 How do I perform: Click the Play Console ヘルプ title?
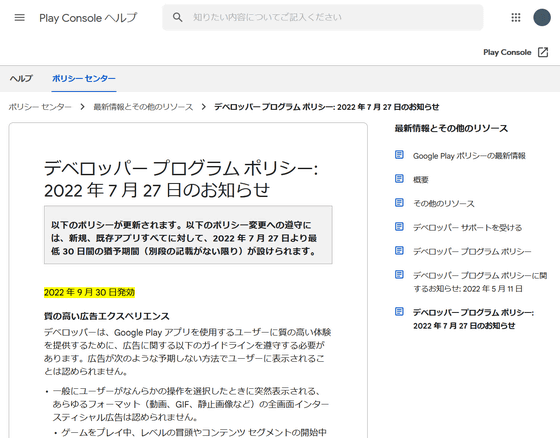tap(88, 18)
